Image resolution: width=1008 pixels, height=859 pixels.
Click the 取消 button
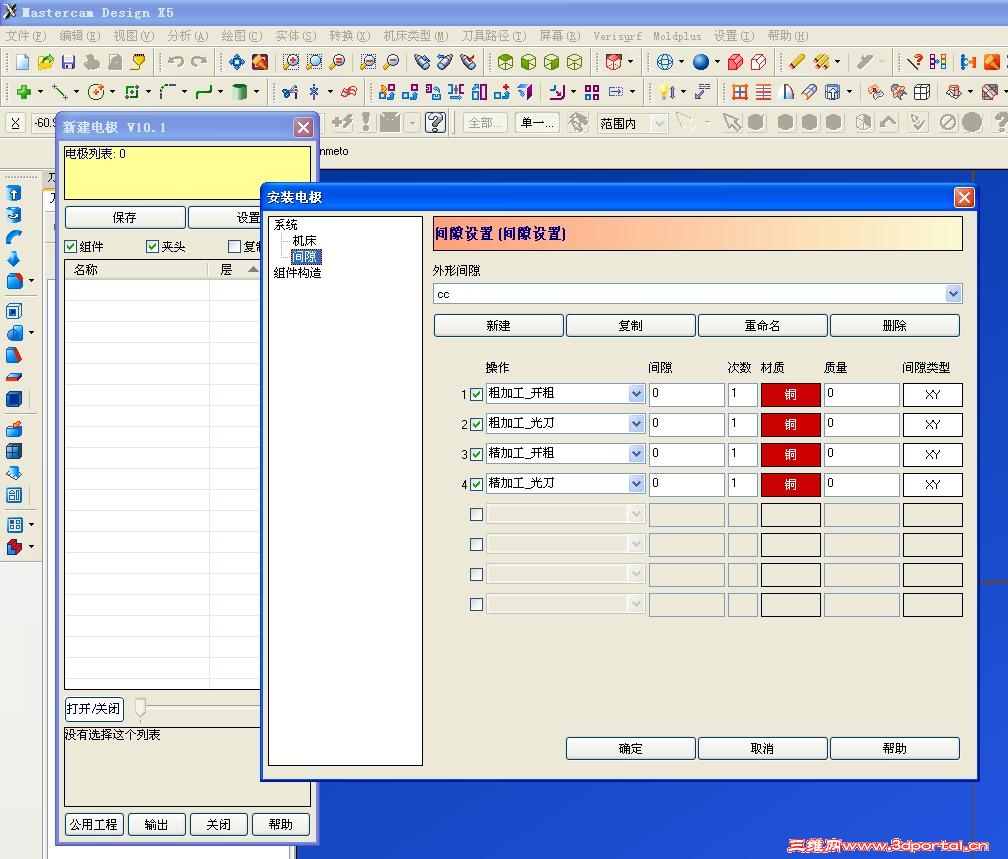coord(762,748)
